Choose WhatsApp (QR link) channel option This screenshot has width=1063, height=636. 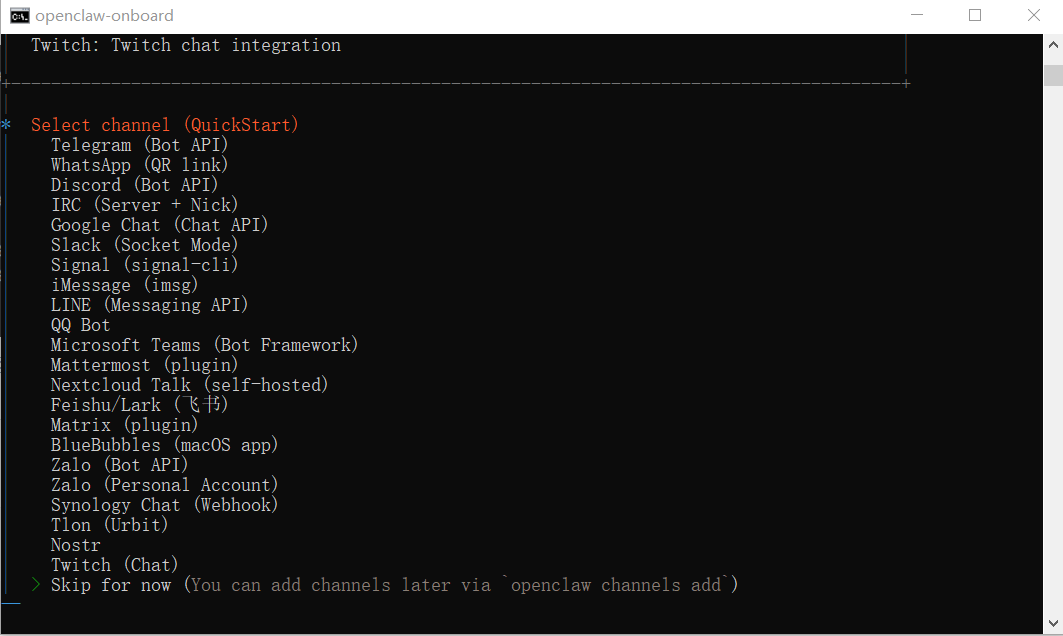(x=139, y=165)
